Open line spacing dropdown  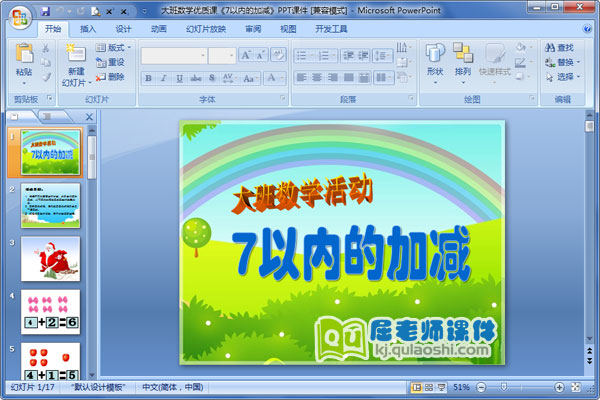[383, 56]
